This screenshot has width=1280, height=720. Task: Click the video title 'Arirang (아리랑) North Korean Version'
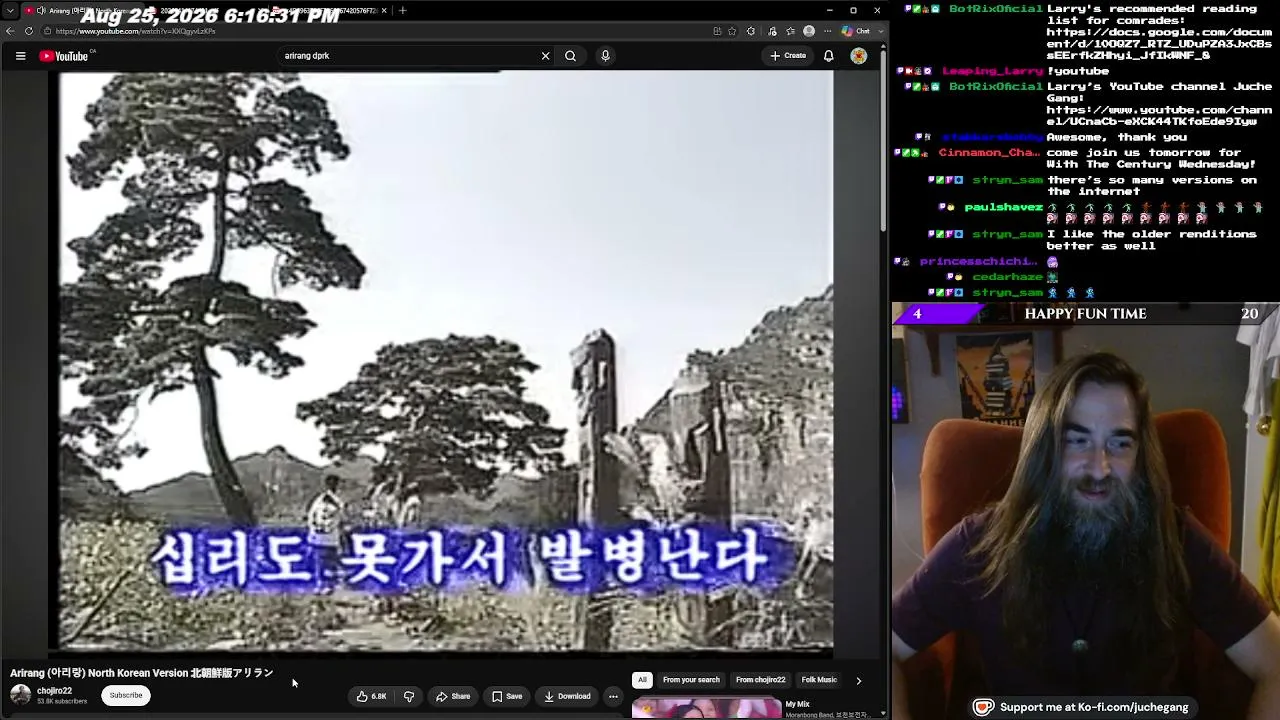click(x=141, y=673)
